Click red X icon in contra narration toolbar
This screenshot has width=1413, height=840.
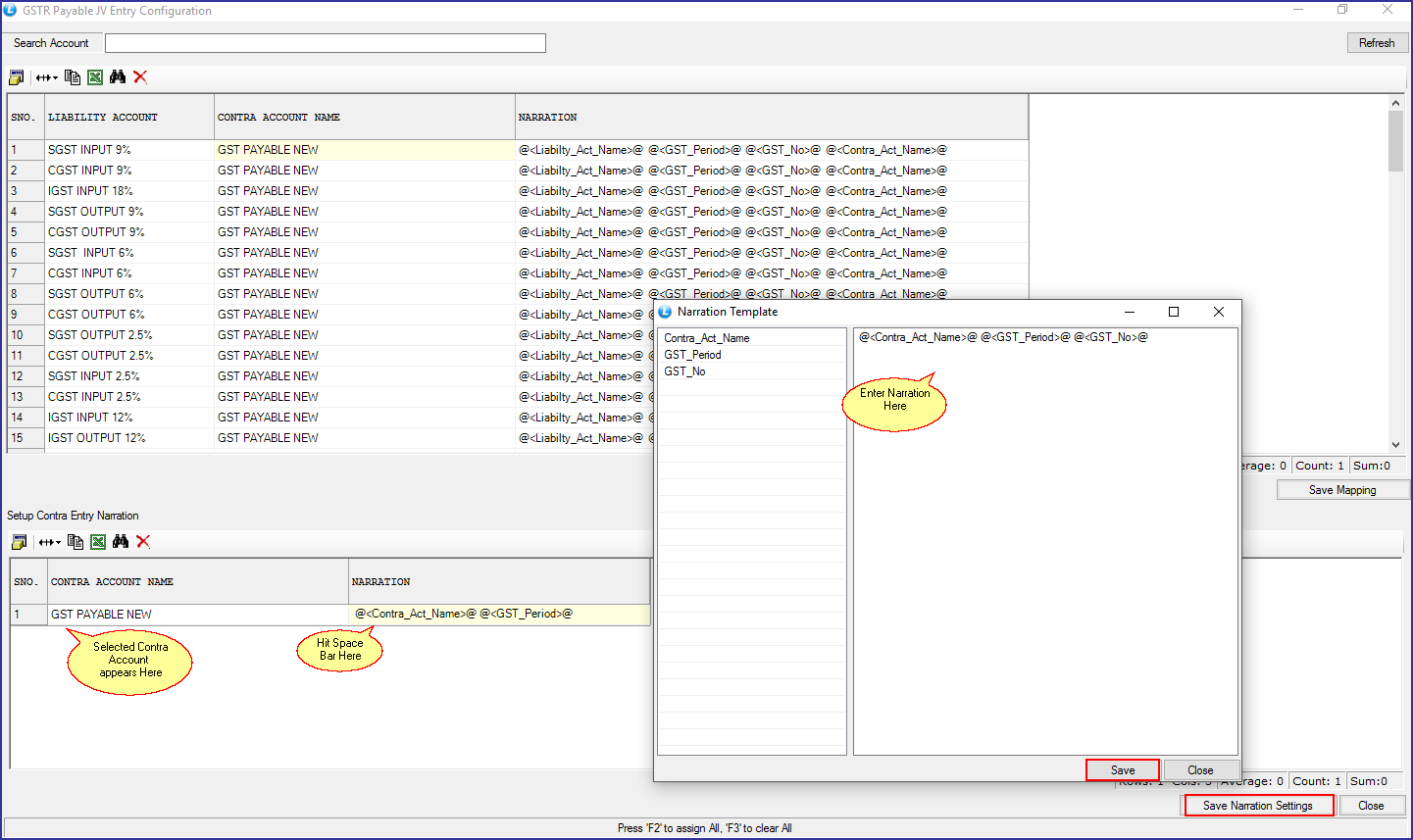pyautogui.click(x=143, y=542)
